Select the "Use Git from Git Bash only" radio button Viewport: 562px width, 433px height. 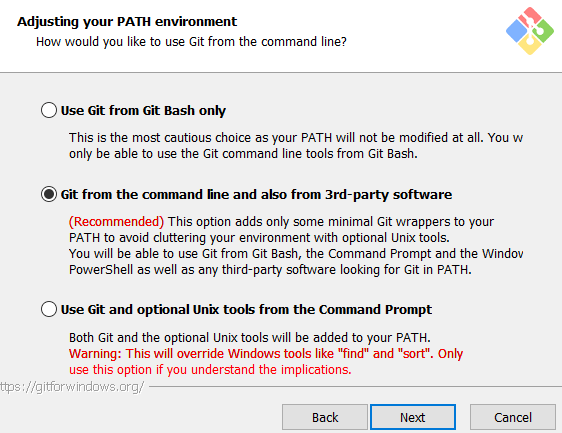tap(49, 110)
